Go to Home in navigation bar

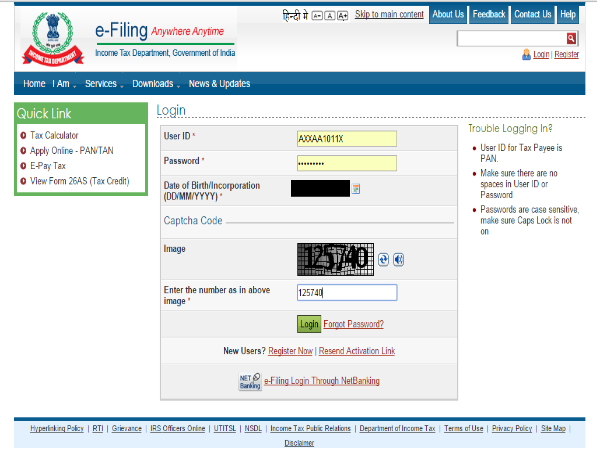(x=34, y=84)
